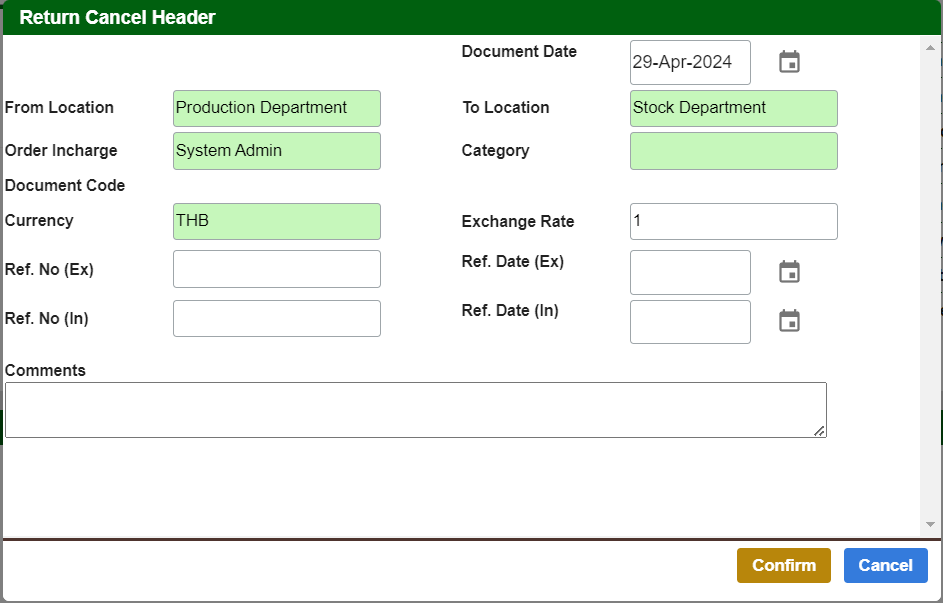Open the Ref. Date (In) calendar icon
The image size is (943, 603).
click(789, 321)
